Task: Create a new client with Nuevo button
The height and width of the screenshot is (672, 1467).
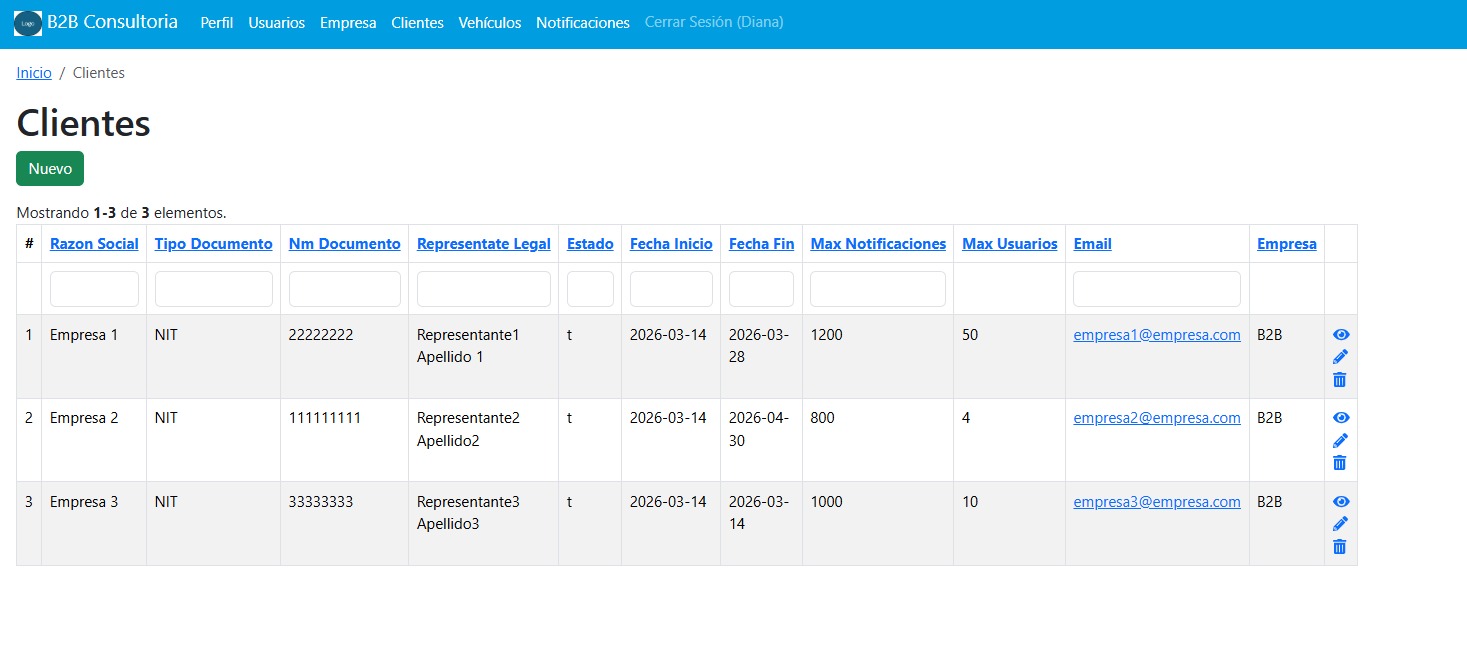Action: [50, 169]
